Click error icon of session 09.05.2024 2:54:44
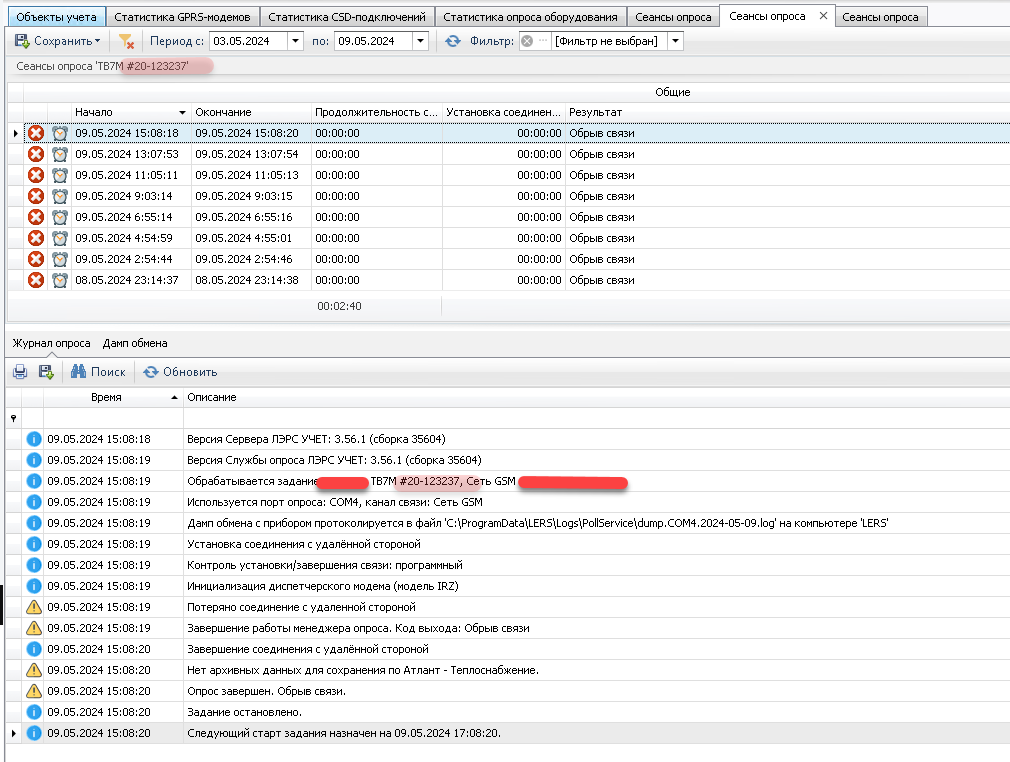Screen dimensions: 1010x762 (x=36, y=259)
